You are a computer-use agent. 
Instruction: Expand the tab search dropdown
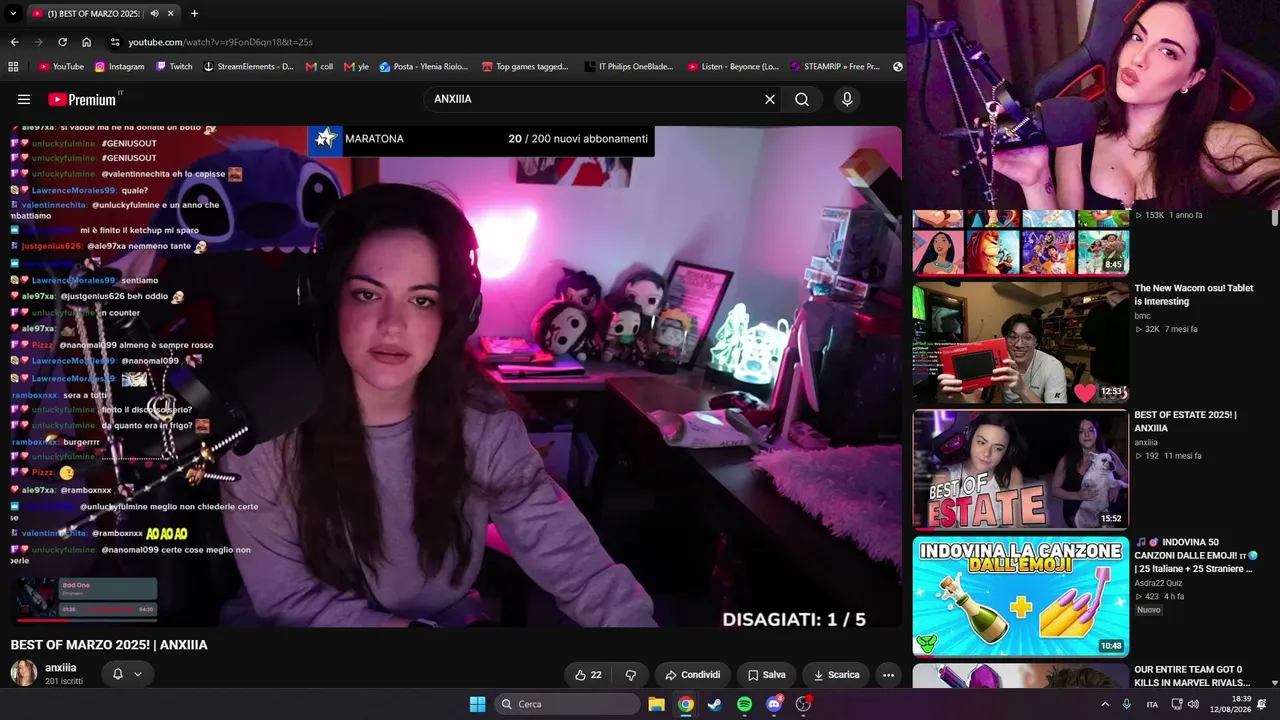[x=13, y=13]
